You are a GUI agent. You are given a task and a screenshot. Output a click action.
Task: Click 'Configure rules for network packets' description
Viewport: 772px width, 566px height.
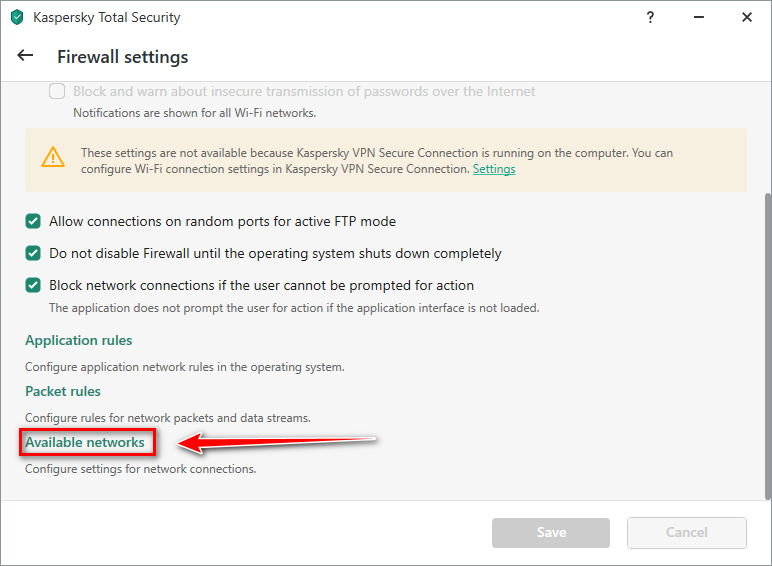pos(168,418)
